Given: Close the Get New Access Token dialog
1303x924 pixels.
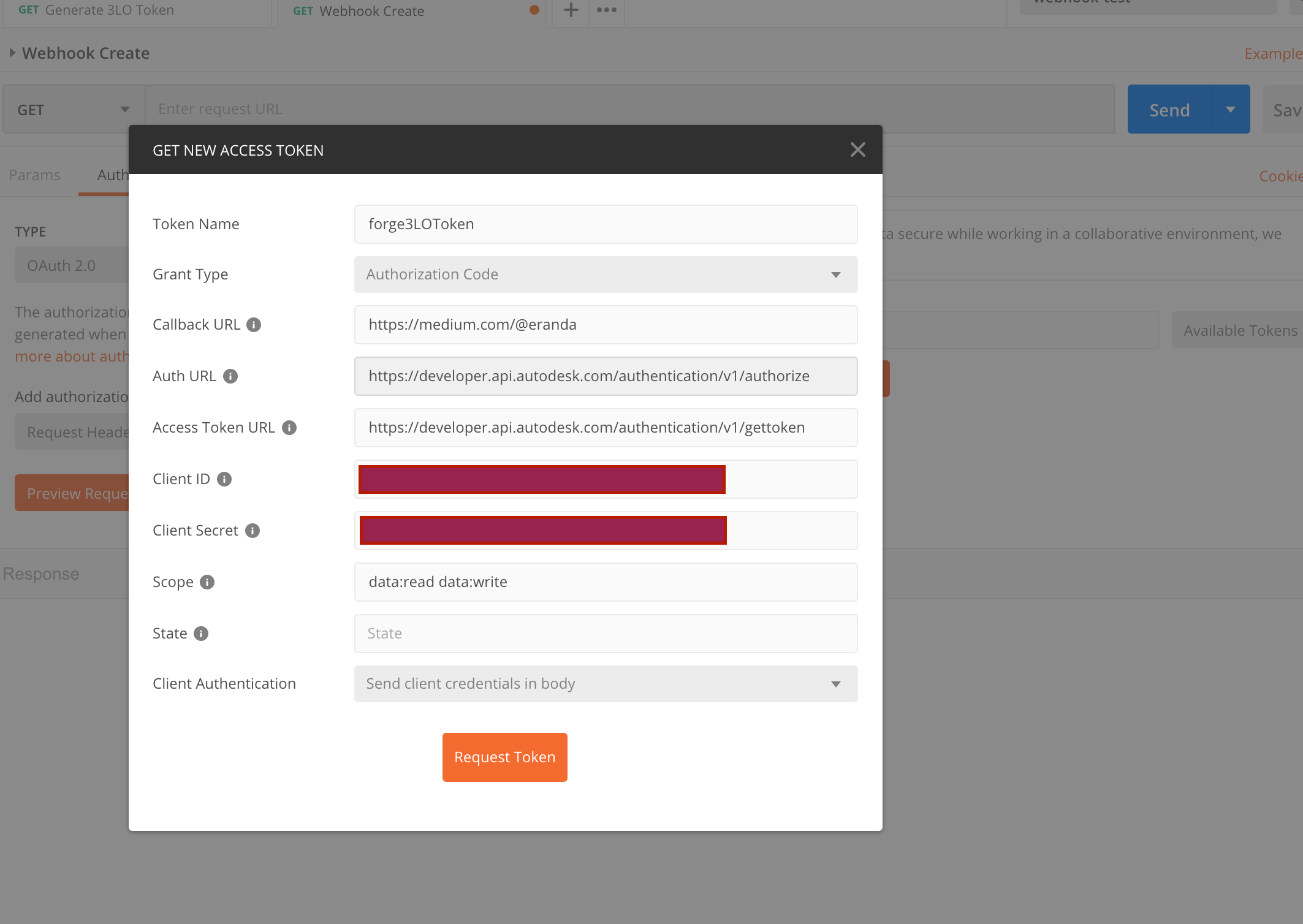Looking at the screenshot, I should click(x=857, y=150).
